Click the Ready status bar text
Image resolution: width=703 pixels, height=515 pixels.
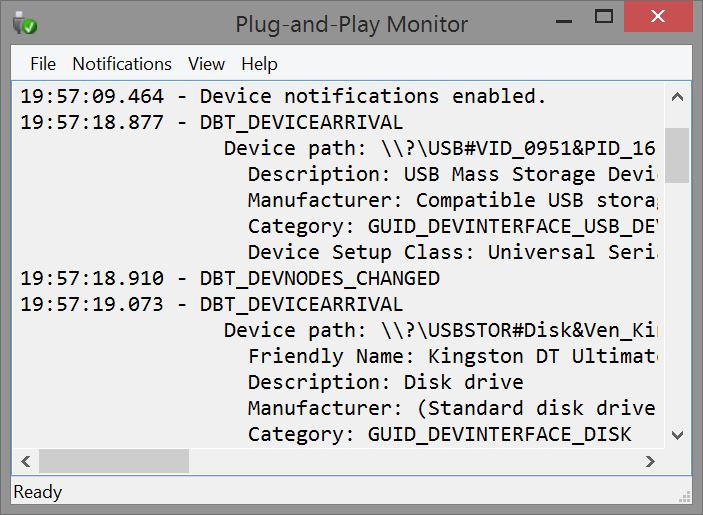[38, 492]
